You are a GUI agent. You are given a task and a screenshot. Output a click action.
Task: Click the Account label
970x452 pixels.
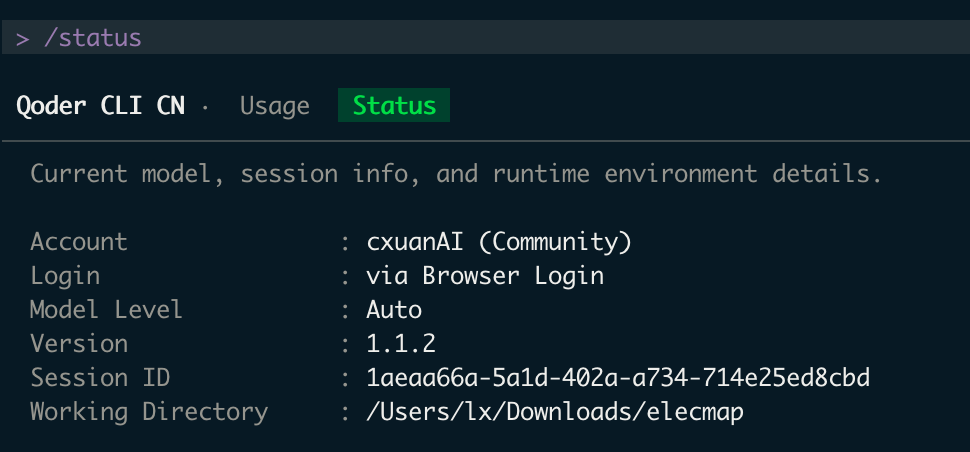[x=79, y=242]
